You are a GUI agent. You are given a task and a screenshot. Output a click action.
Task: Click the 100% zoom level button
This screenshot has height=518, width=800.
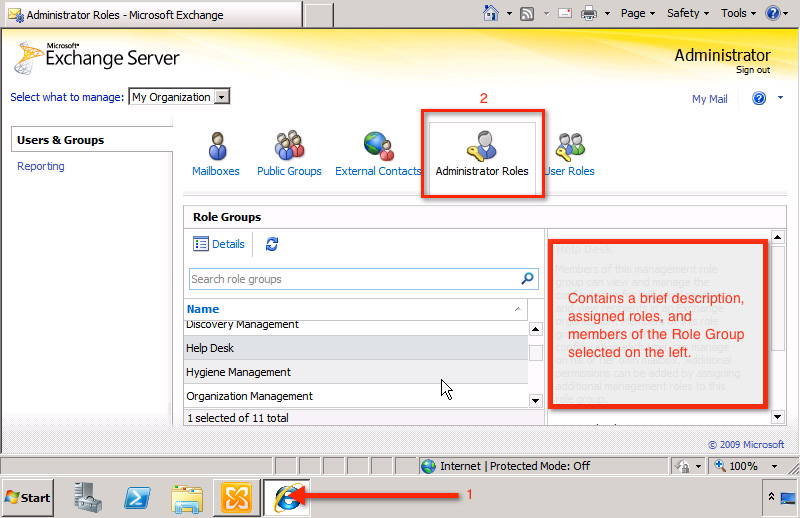click(736, 466)
